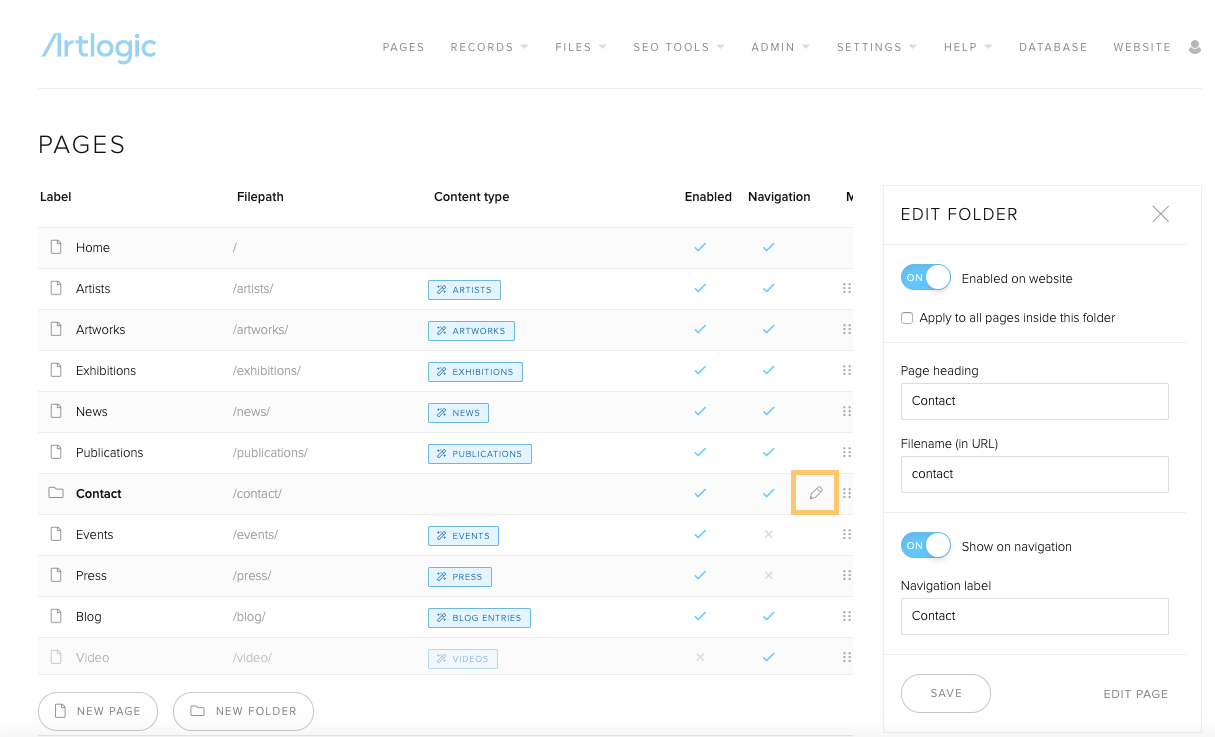Click the New Page button
This screenshot has height=737, width=1215.
98,711
